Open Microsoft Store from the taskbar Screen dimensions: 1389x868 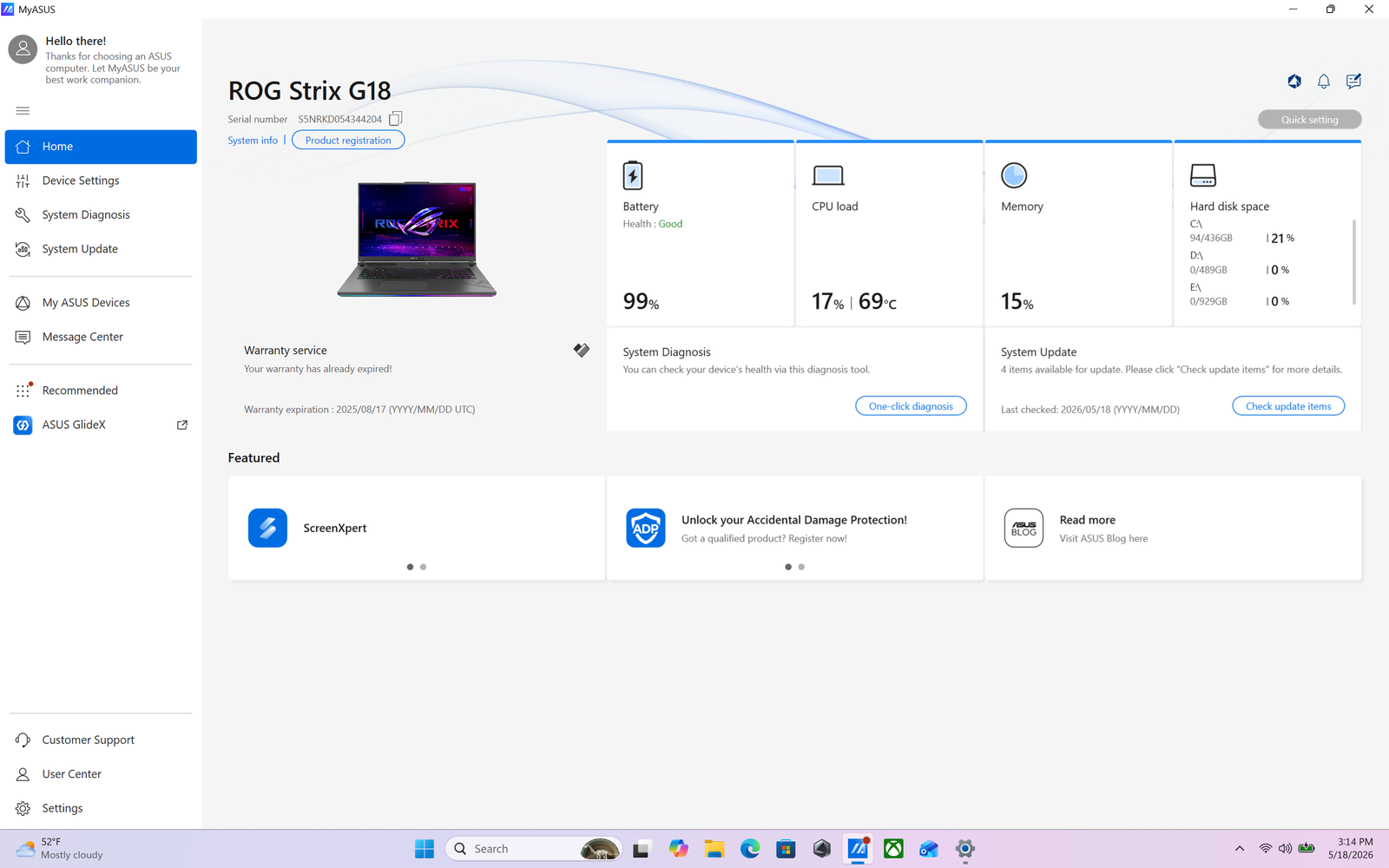(x=786, y=849)
